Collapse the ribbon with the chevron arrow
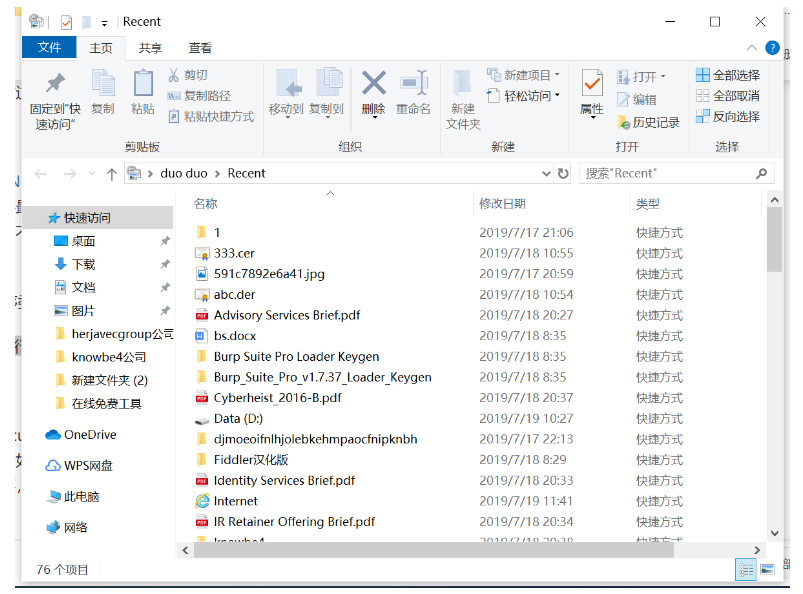The height and width of the screenshot is (594, 803). coord(751,48)
